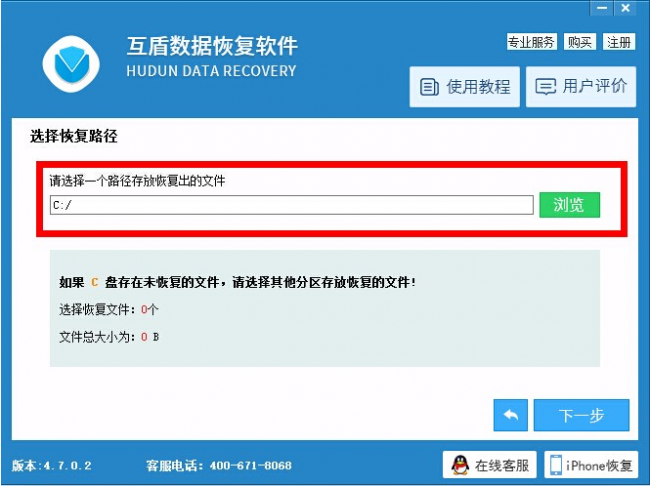
Task: Click the 文件总大小为: 0 B text
Action: (x=109, y=337)
